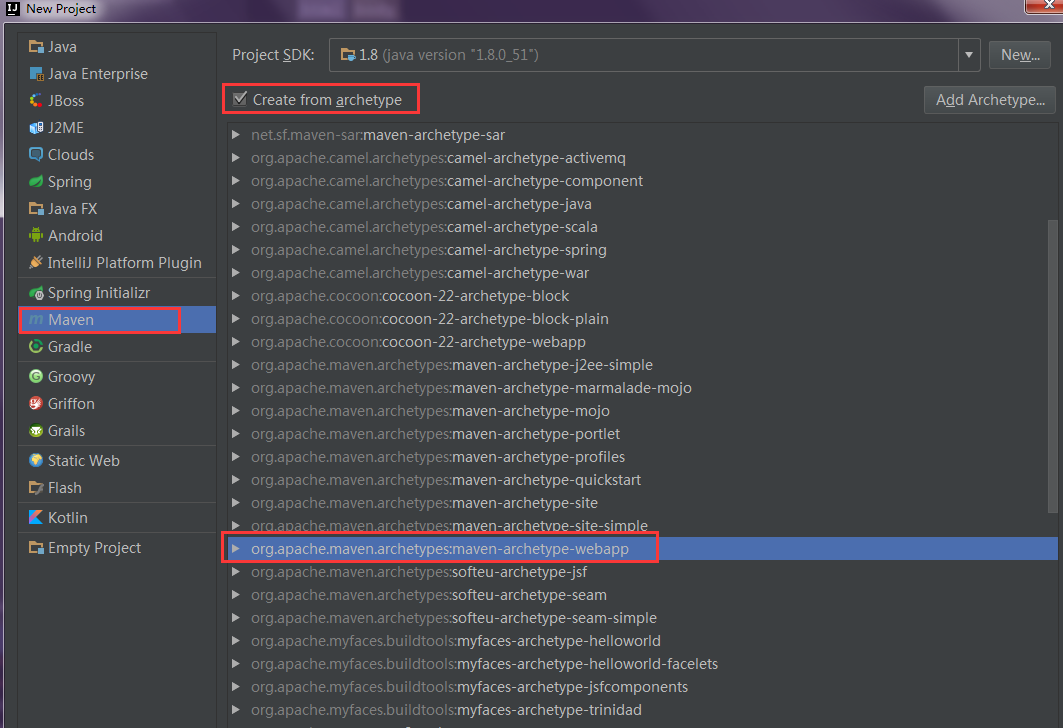Open the Project SDK dropdown
The height and width of the screenshot is (728, 1063).
pyautogui.click(x=968, y=55)
